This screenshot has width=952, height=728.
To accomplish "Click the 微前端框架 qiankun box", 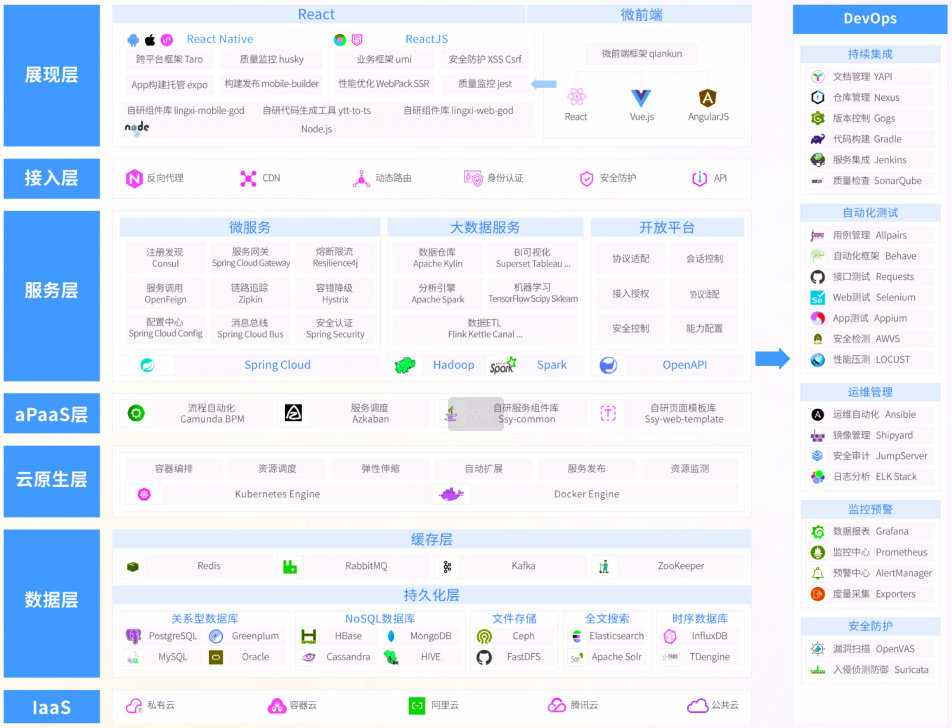I will point(642,54).
